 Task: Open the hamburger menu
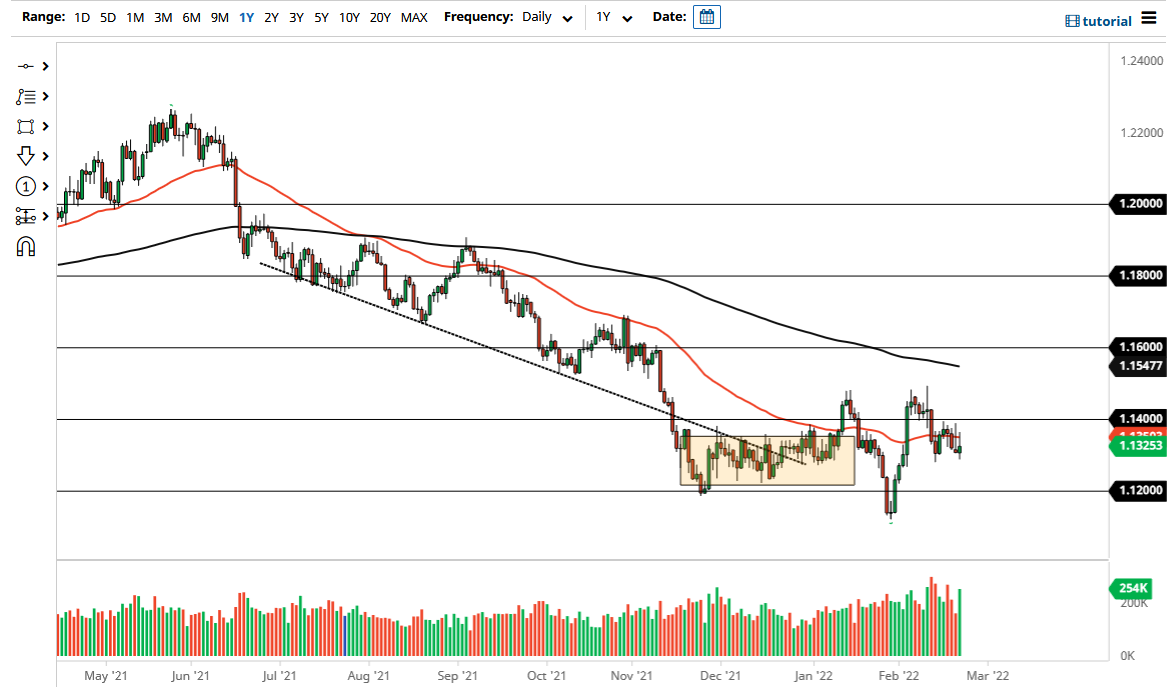pos(1148,19)
